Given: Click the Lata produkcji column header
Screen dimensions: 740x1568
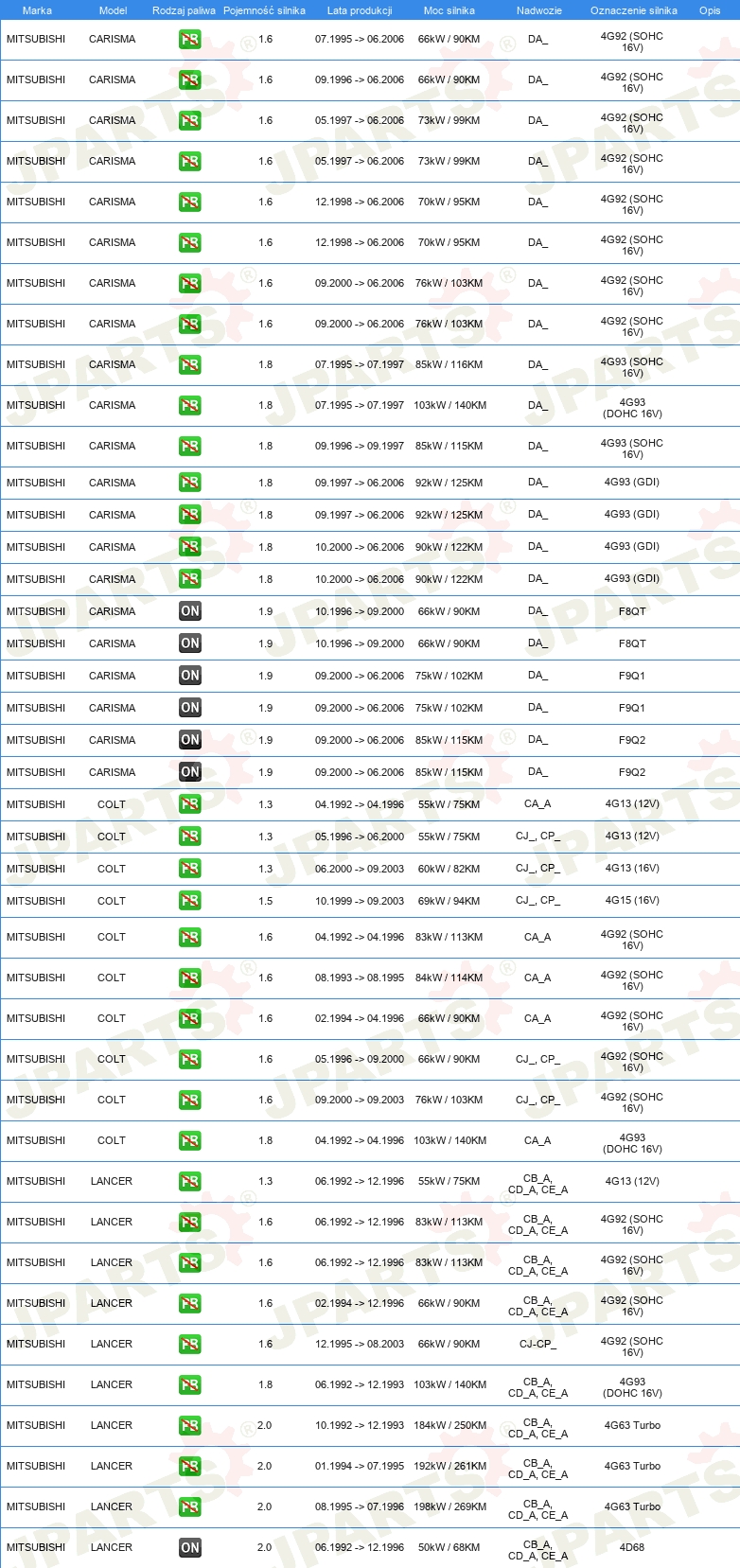Looking at the screenshot, I should tap(360, 10).
